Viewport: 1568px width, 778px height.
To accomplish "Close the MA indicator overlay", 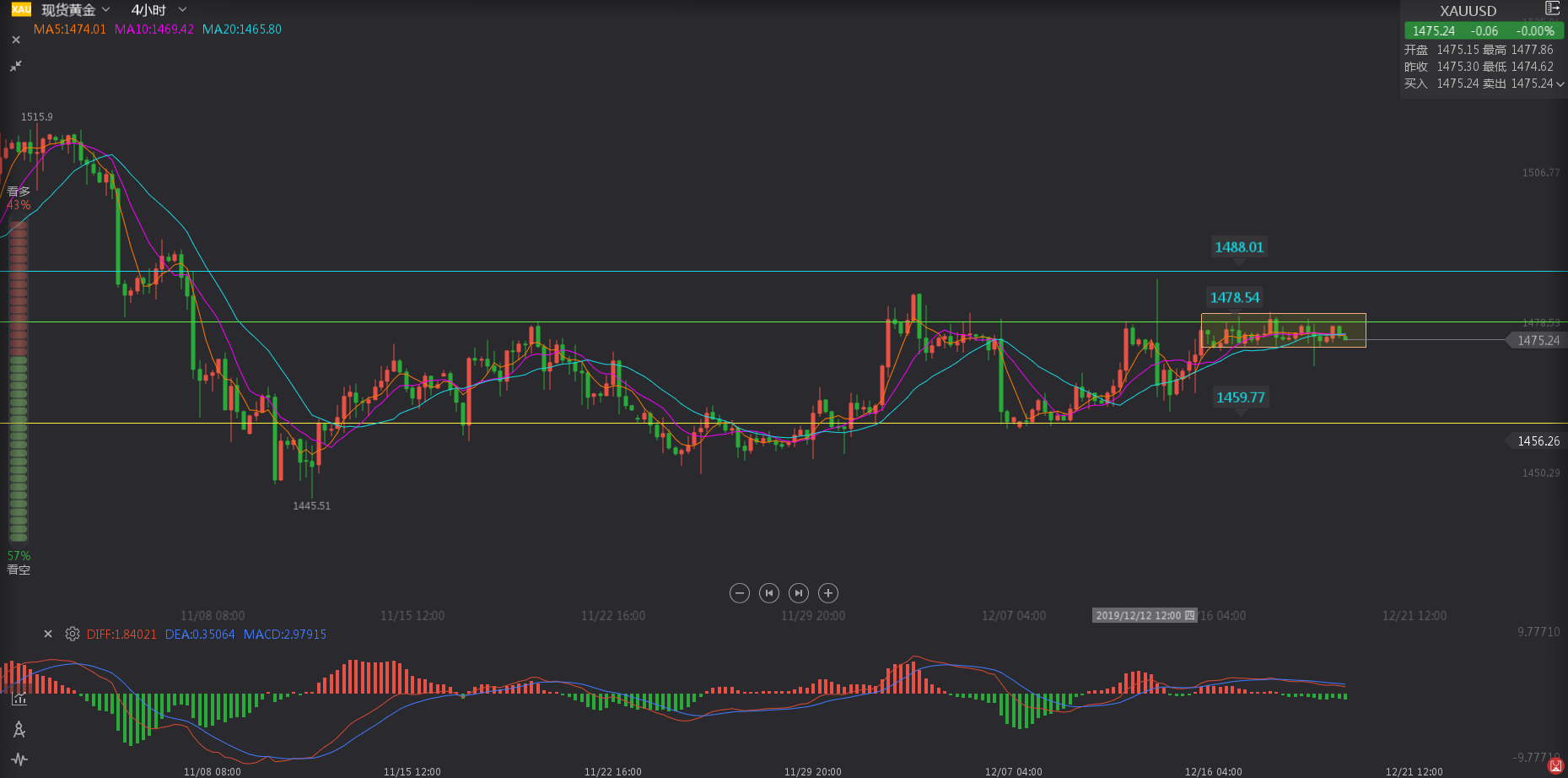I will coord(16,40).
